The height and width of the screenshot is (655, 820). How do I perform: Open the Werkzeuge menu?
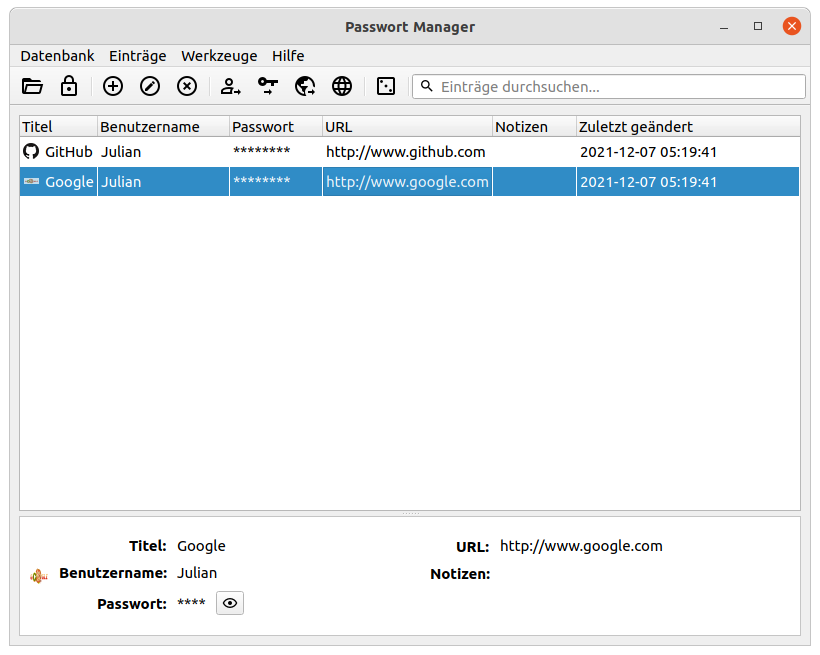pos(219,56)
